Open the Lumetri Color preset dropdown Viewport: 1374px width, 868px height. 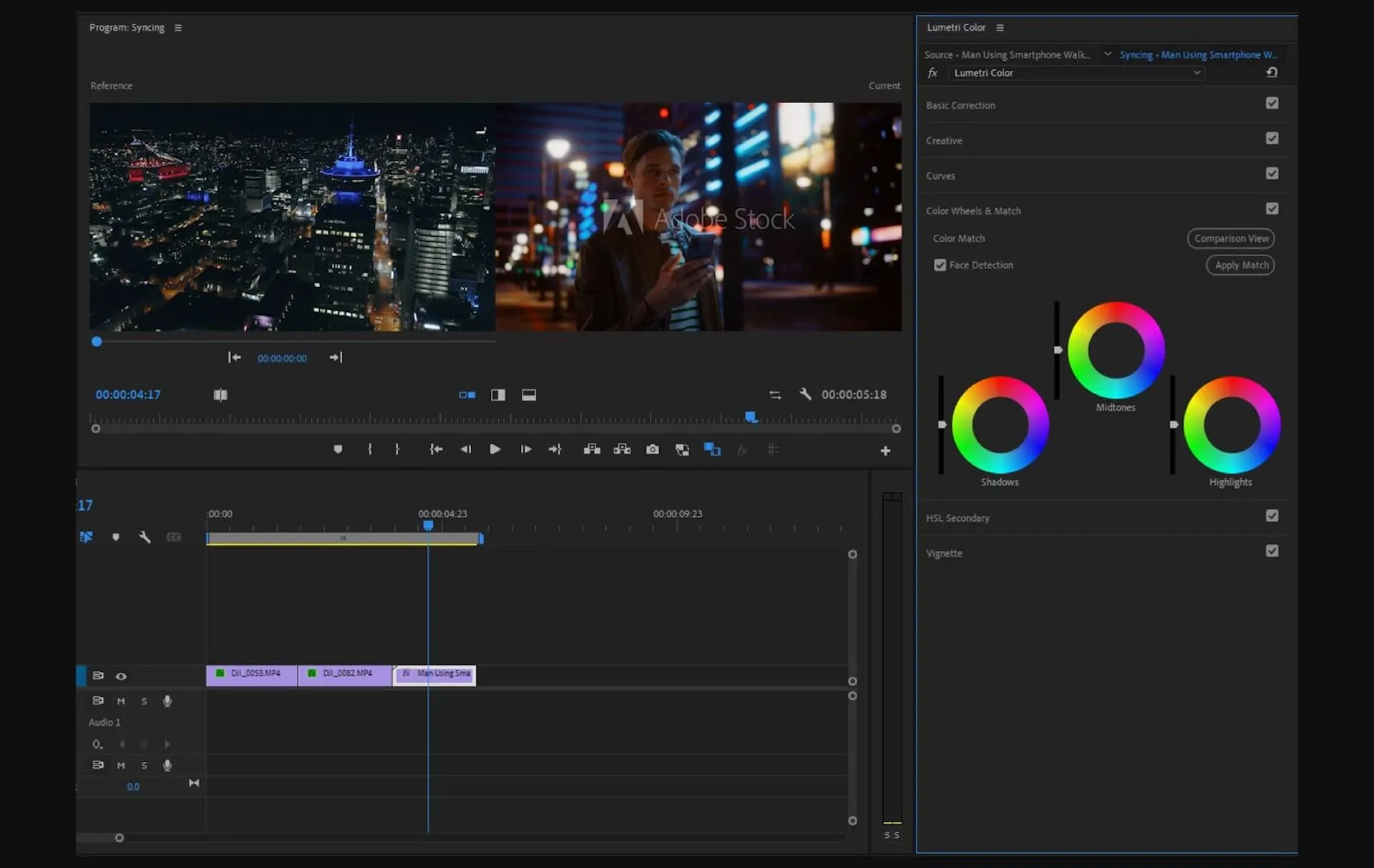tap(1197, 72)
